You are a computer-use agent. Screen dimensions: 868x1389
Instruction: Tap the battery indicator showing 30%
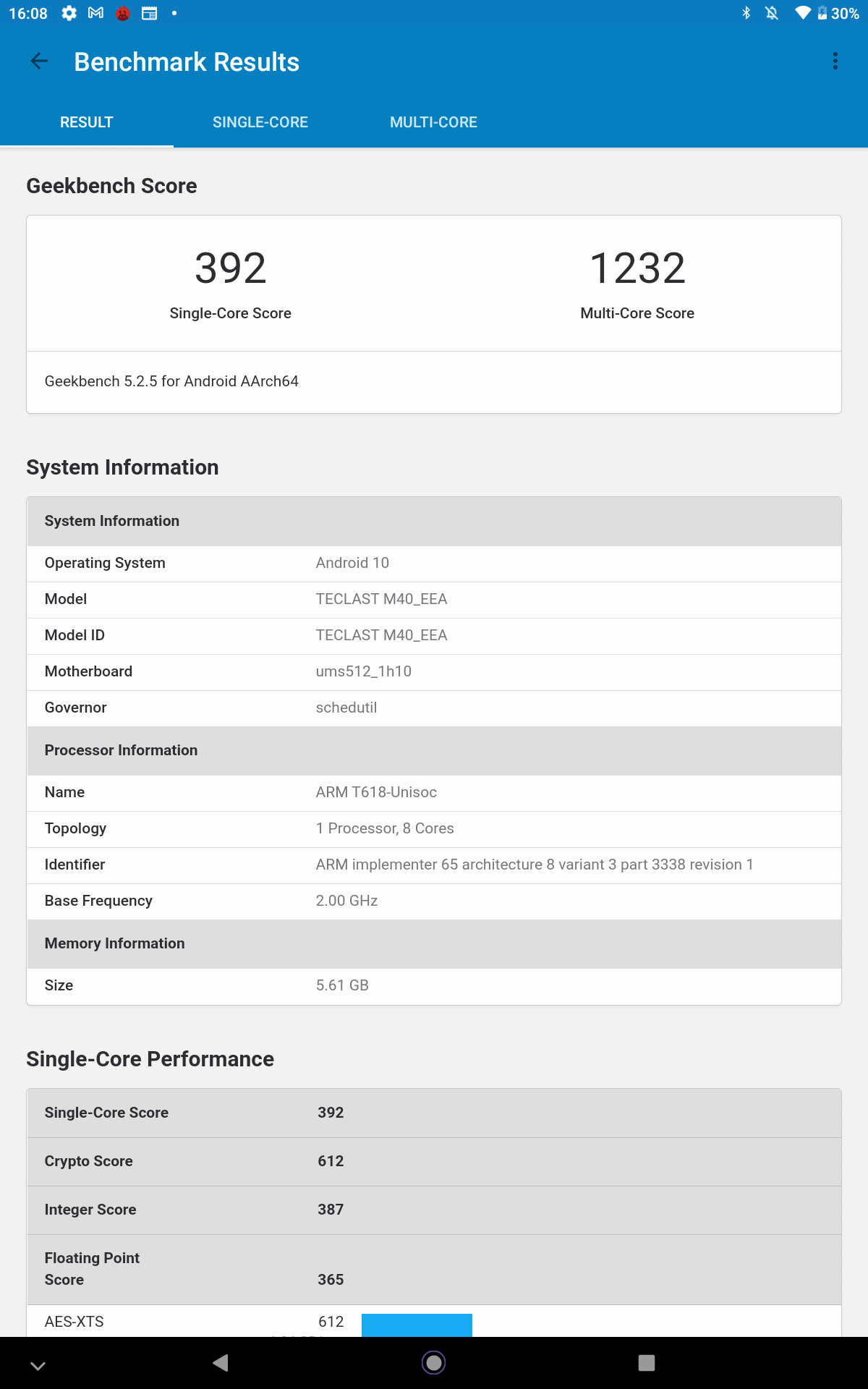point(838,13)
